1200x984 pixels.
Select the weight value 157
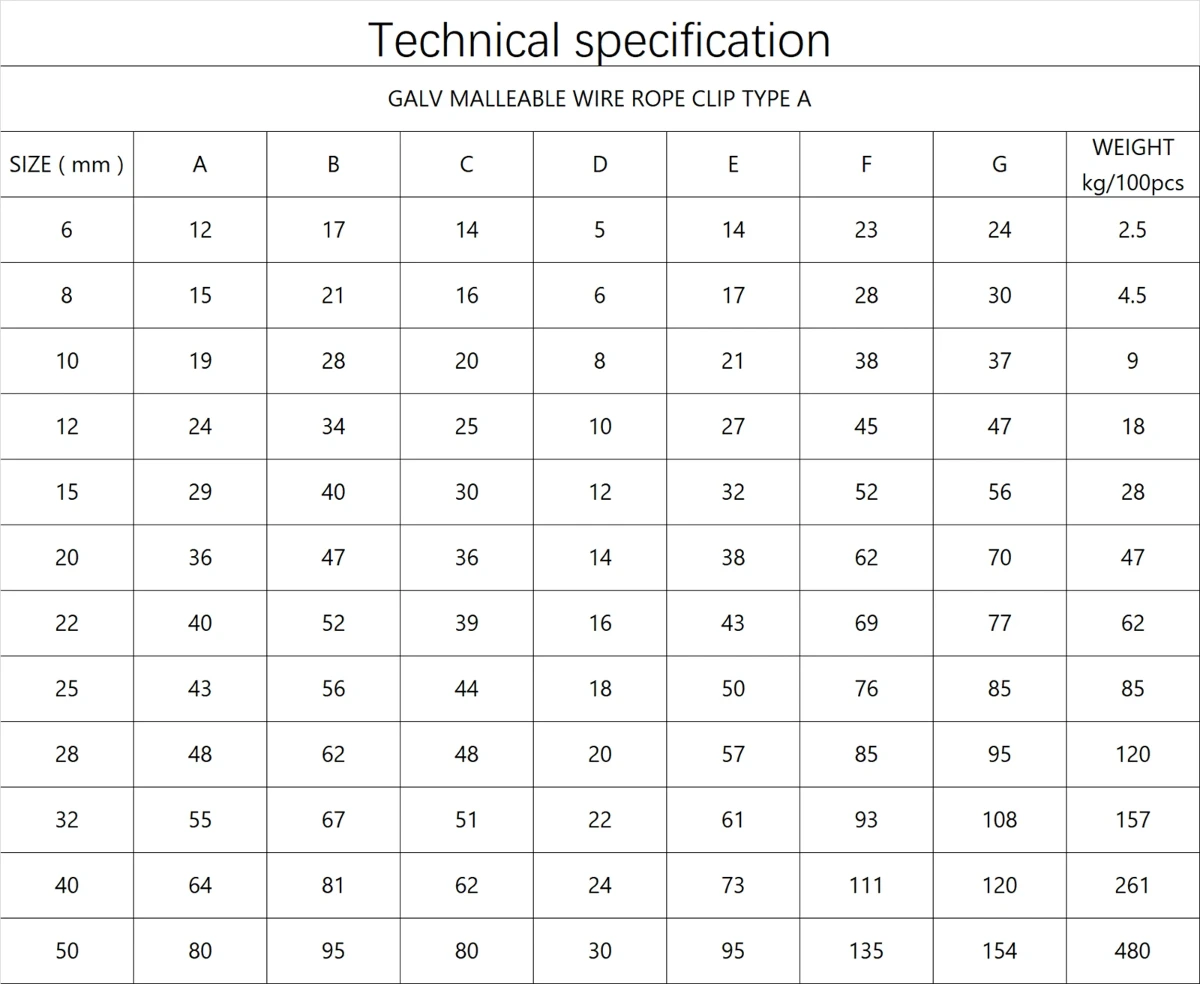[1133, 820]
